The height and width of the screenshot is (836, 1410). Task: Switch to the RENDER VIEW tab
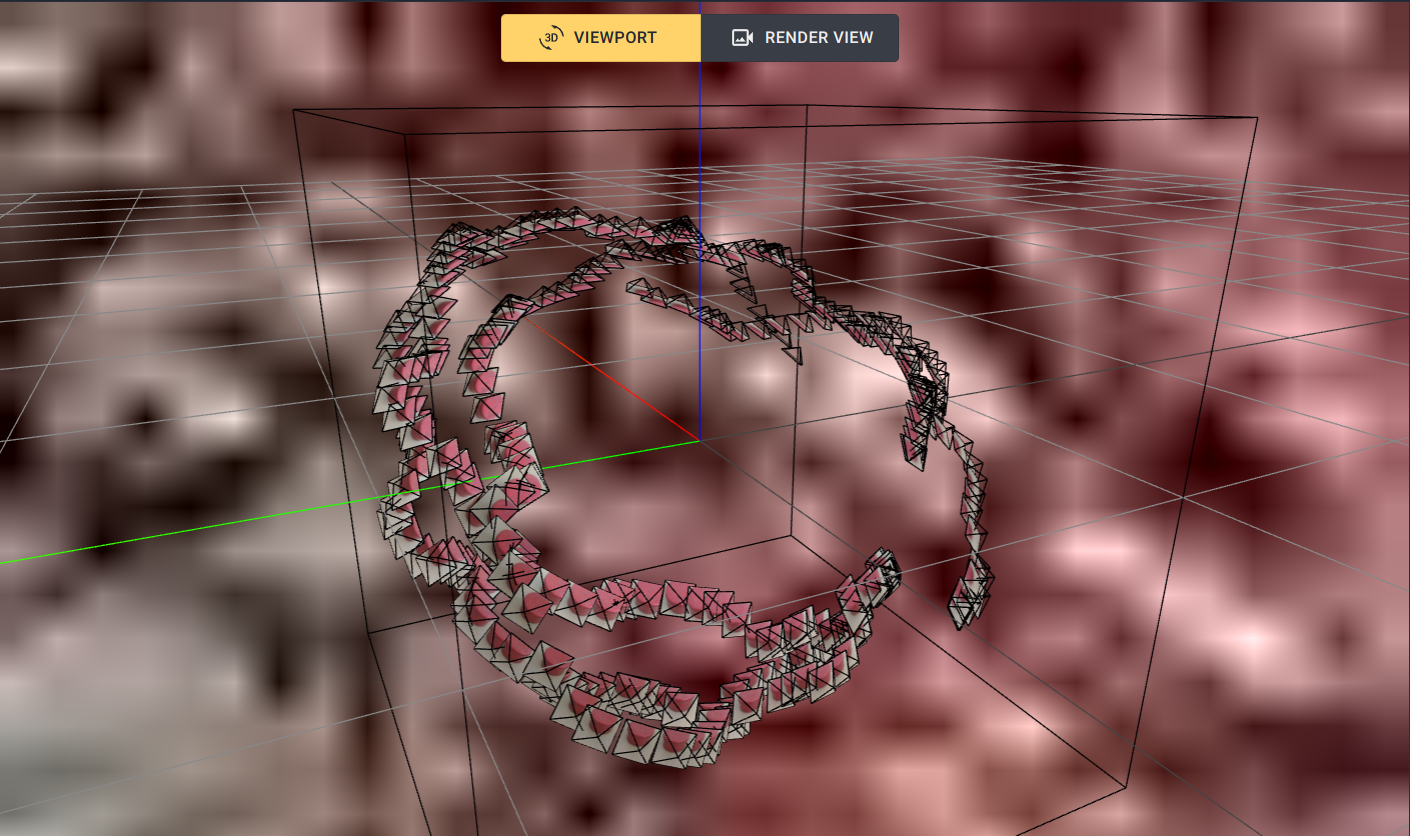point(800,37)
